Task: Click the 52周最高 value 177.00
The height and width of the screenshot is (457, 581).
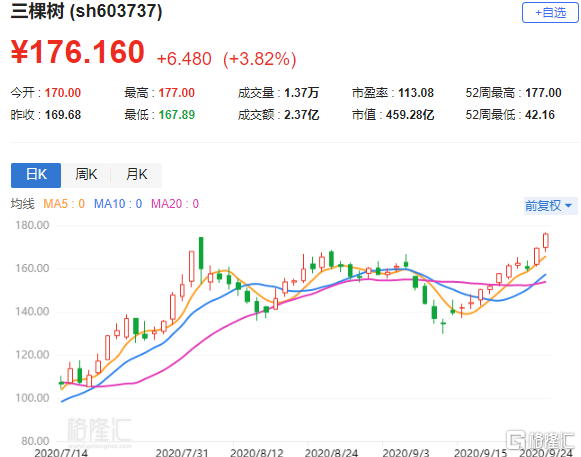Action: (543, 93)
